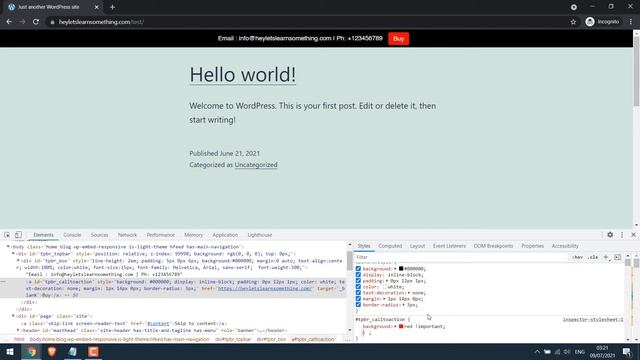Open the red background color swatch

[401, 327]
